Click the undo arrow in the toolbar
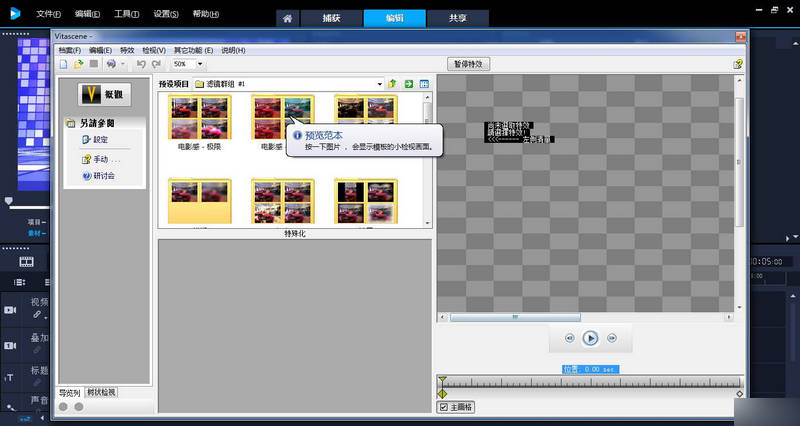The width and height of the screenshot is (800, 426). (x=141, y=64)
